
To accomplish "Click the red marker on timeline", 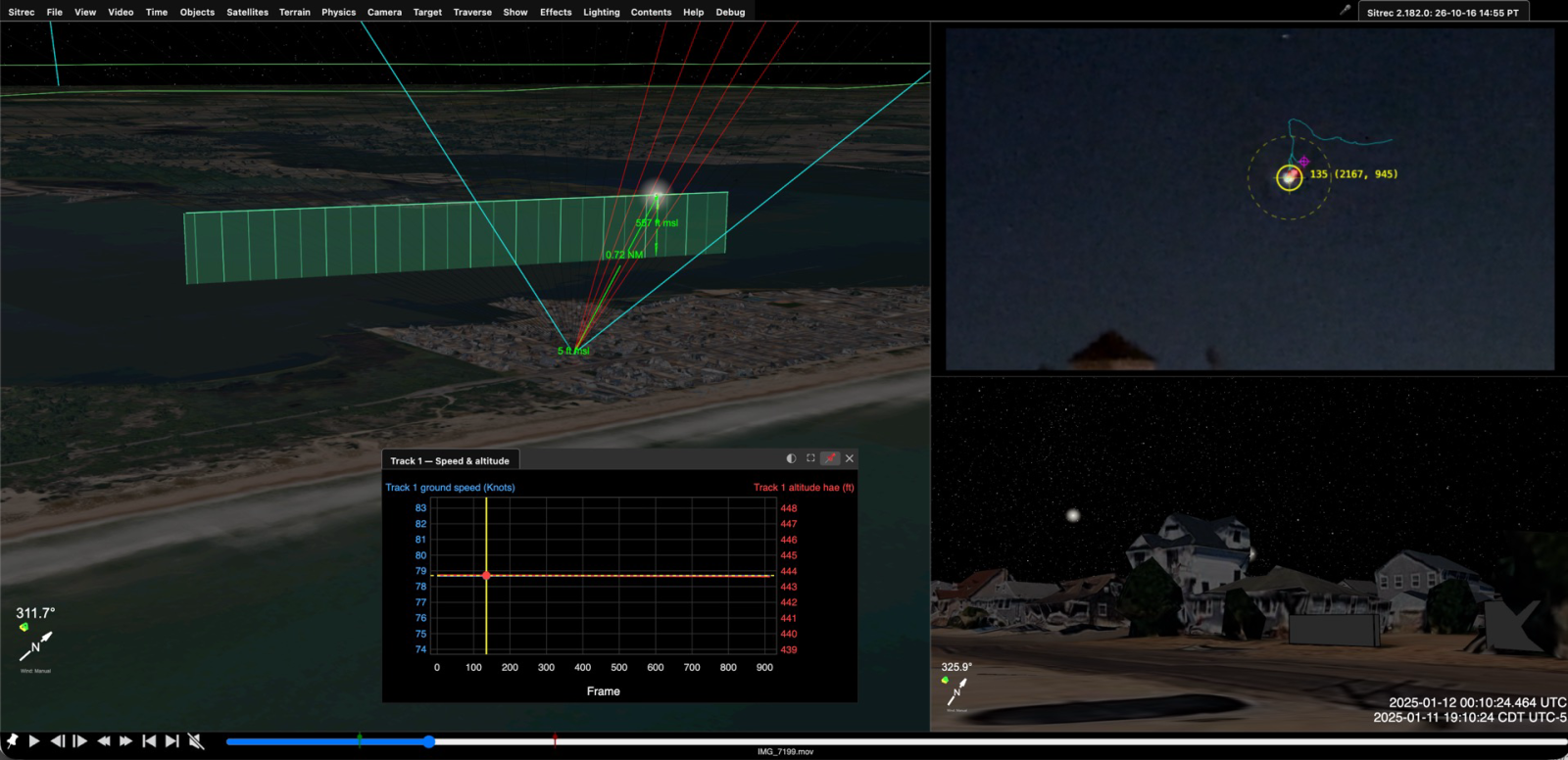I will tap(555, 740).
